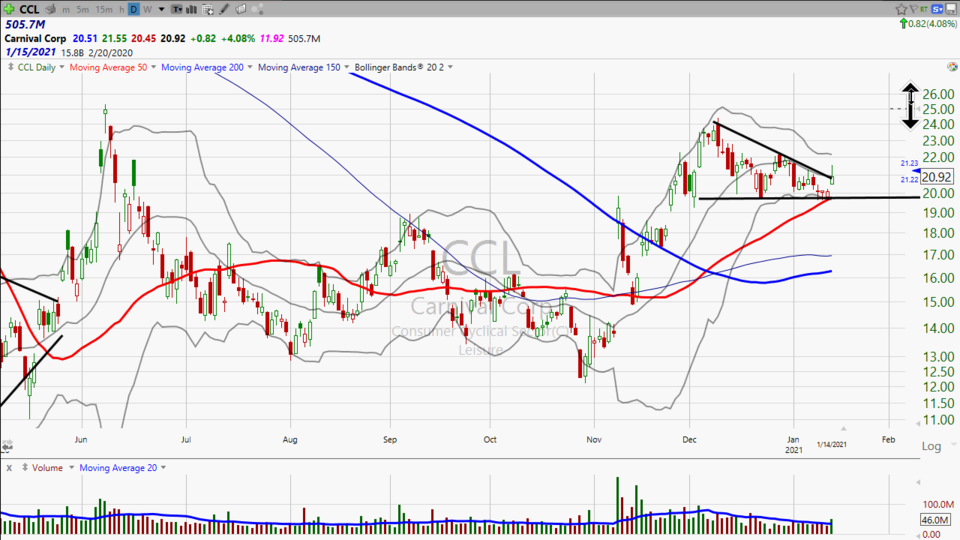Viewport: 960px width, 540px height.
Task: Click the reorder arrows beside CCL Daily
Action: click(10, 67)
